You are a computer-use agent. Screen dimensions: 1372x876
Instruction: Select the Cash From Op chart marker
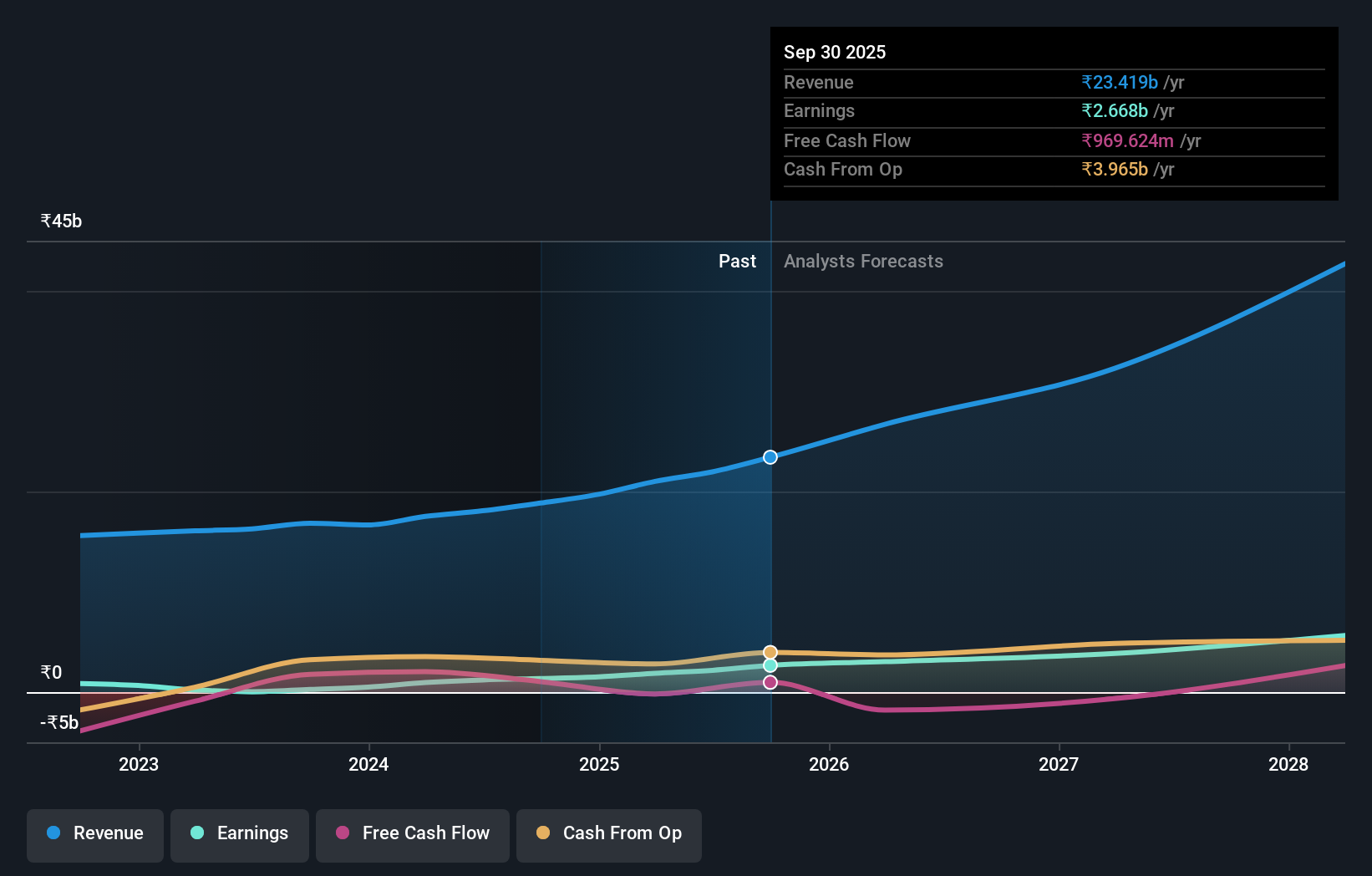coord(770,651)
